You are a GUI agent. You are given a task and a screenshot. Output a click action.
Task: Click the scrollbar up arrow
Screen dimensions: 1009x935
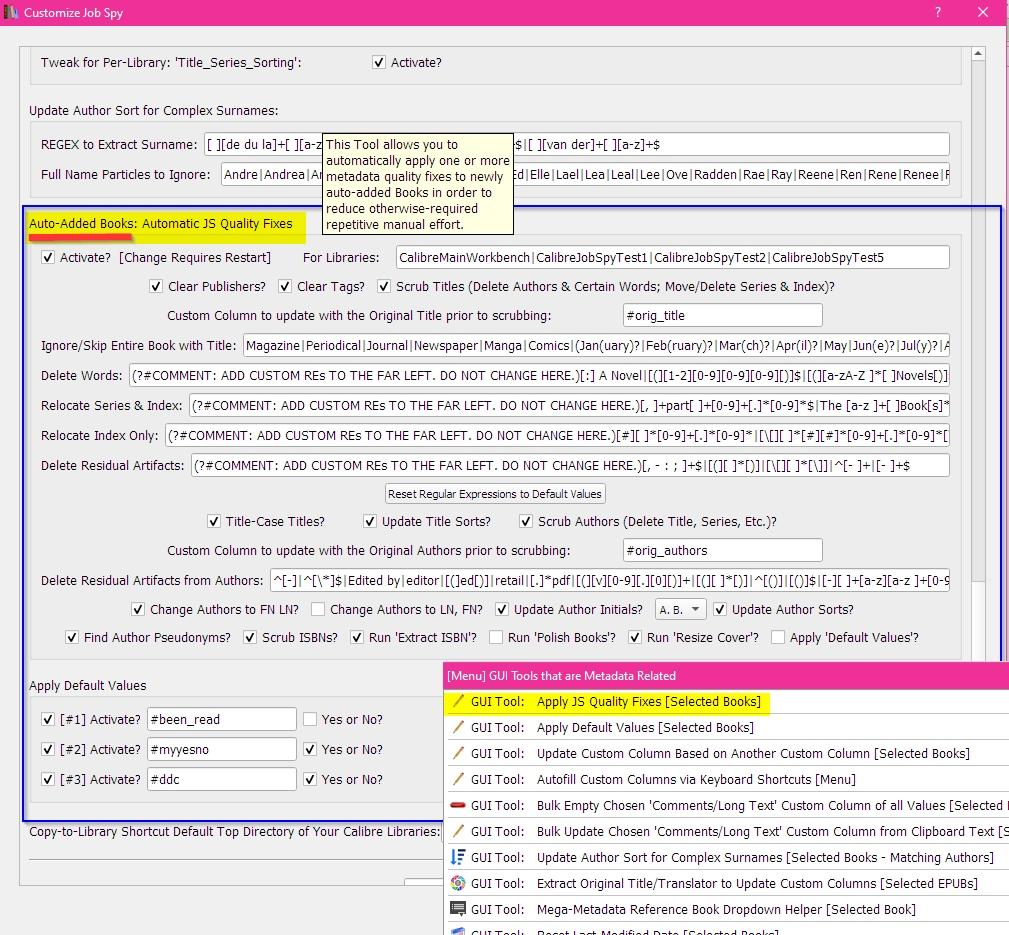(x=978, y=54)
